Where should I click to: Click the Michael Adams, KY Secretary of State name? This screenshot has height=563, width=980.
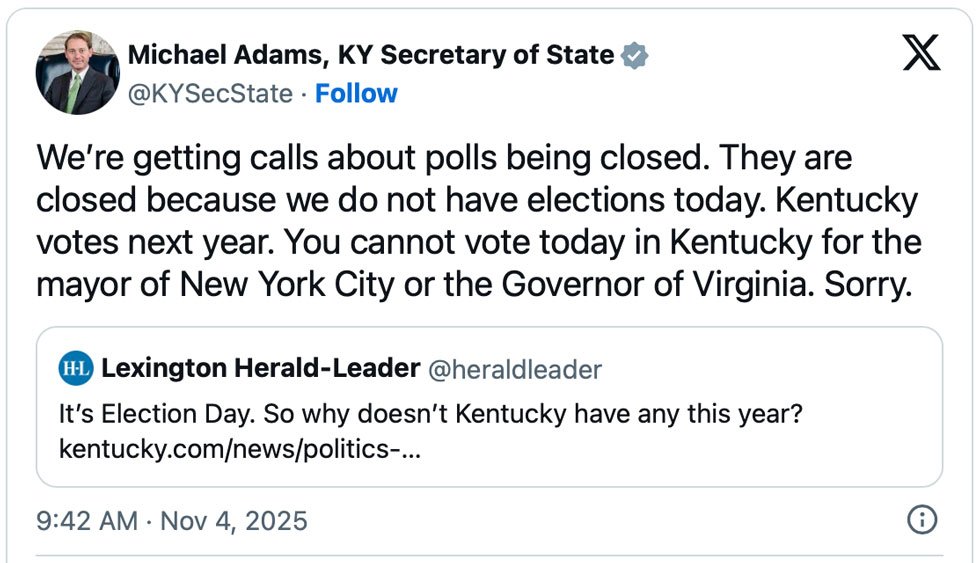tap(370, 55)
